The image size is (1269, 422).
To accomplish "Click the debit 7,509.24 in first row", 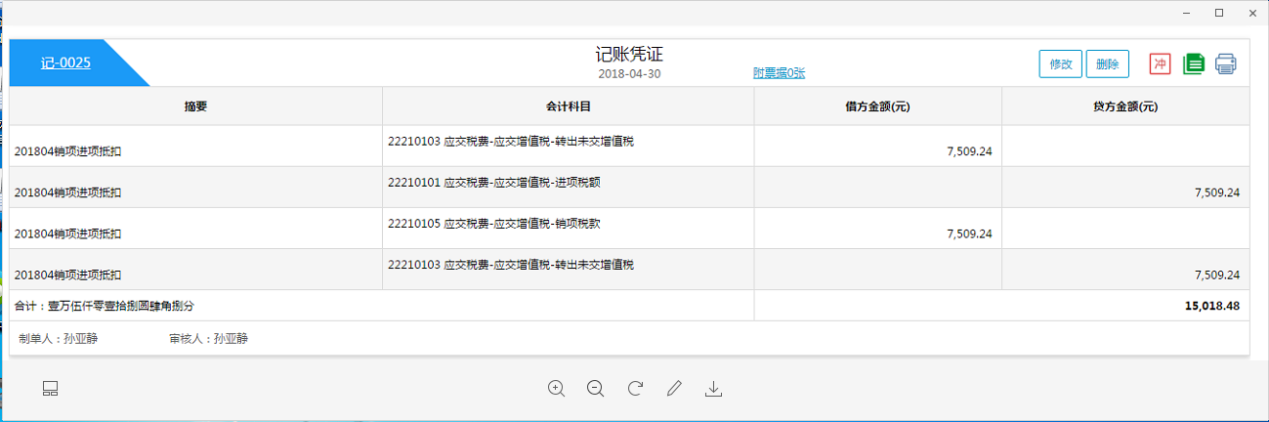I will coord(969,152).
